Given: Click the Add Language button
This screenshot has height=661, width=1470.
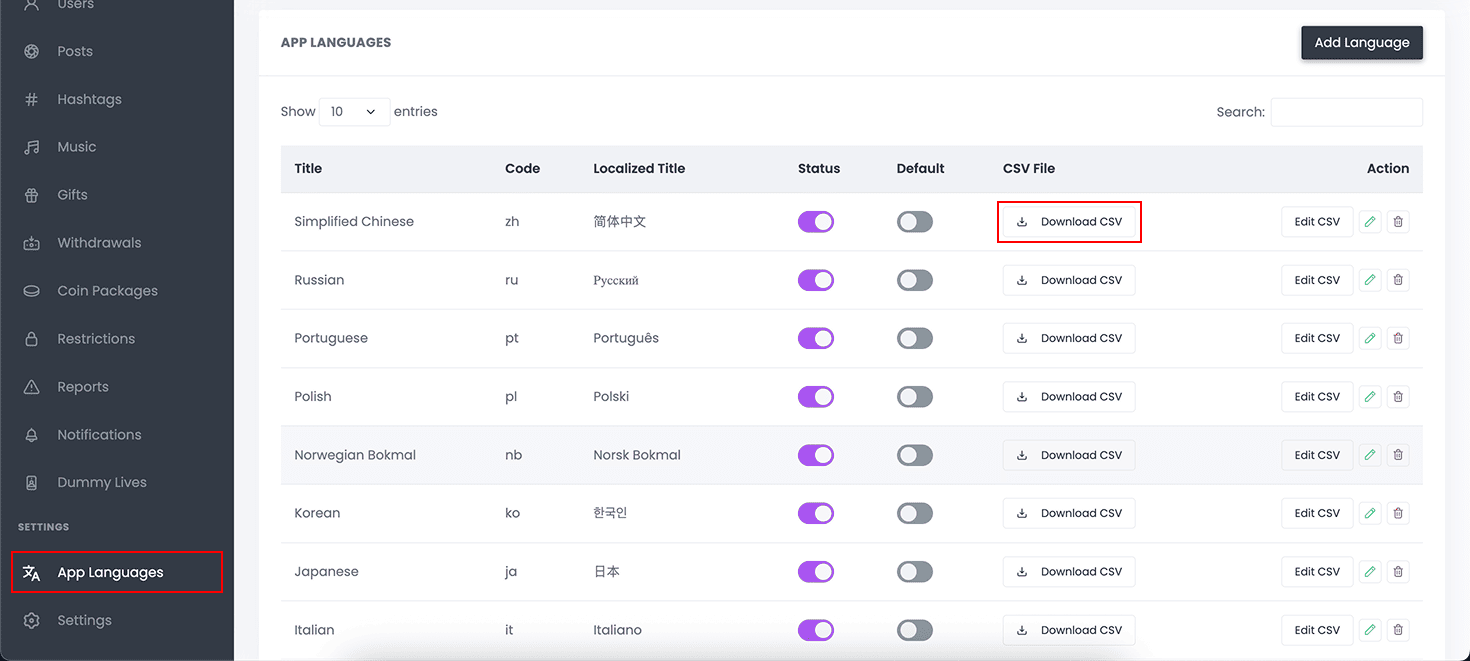Looking at the screenshot, I should [x=1361, y=43].
